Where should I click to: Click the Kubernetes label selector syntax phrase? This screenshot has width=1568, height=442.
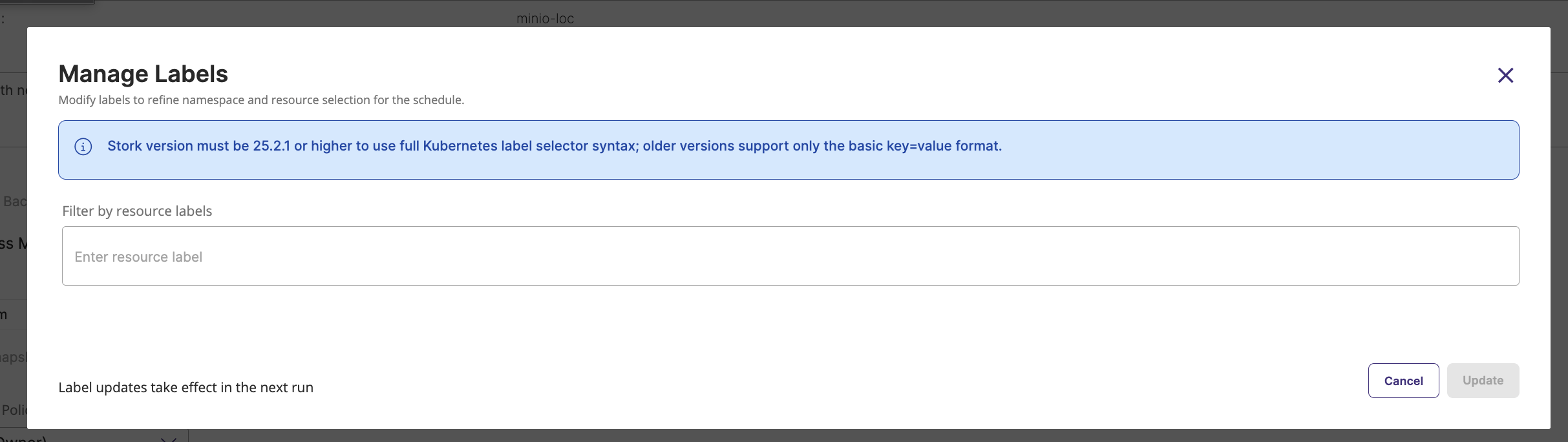pyautogui.click(x=530, y=146)
